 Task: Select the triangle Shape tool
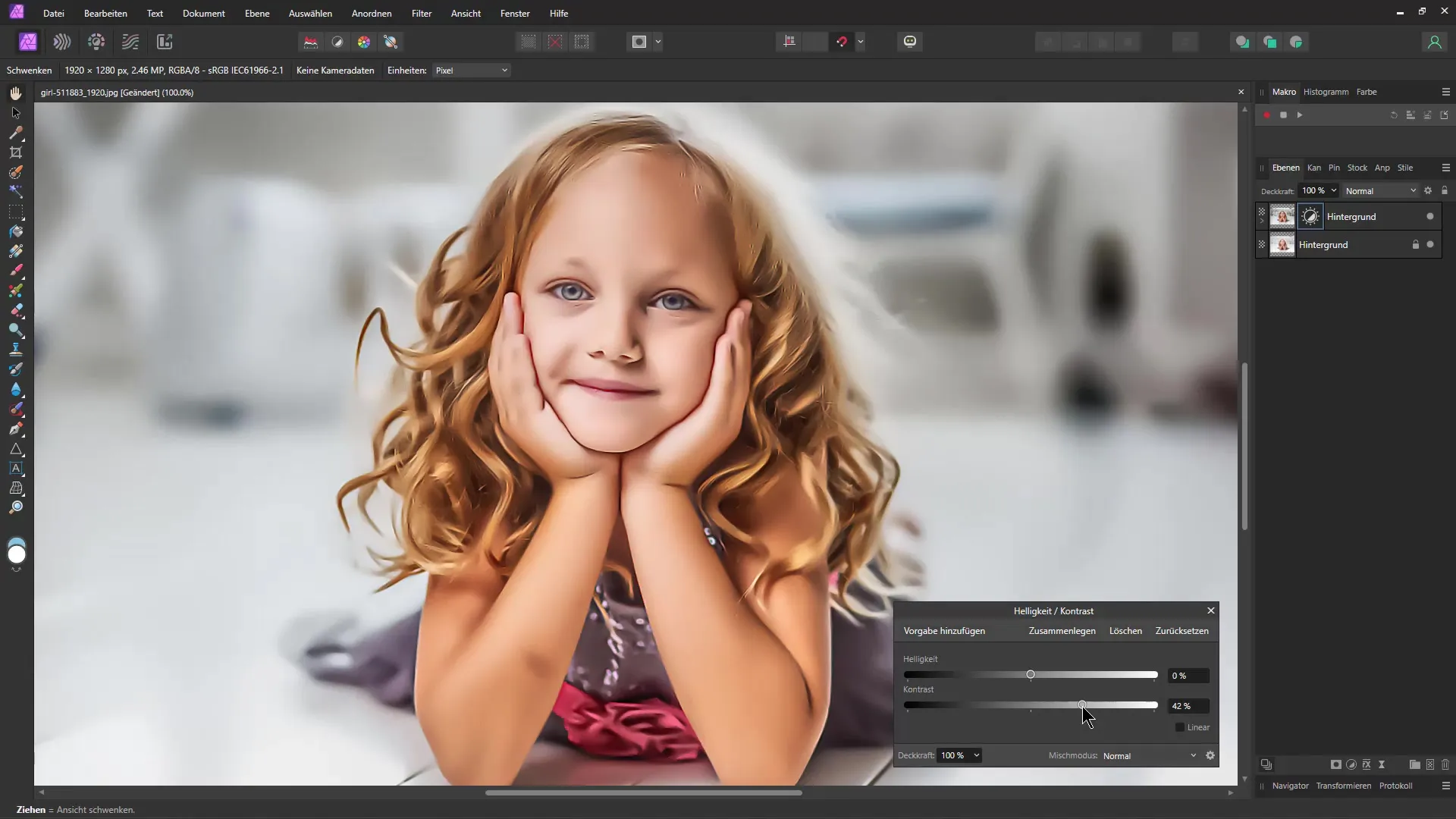[16, 448]
